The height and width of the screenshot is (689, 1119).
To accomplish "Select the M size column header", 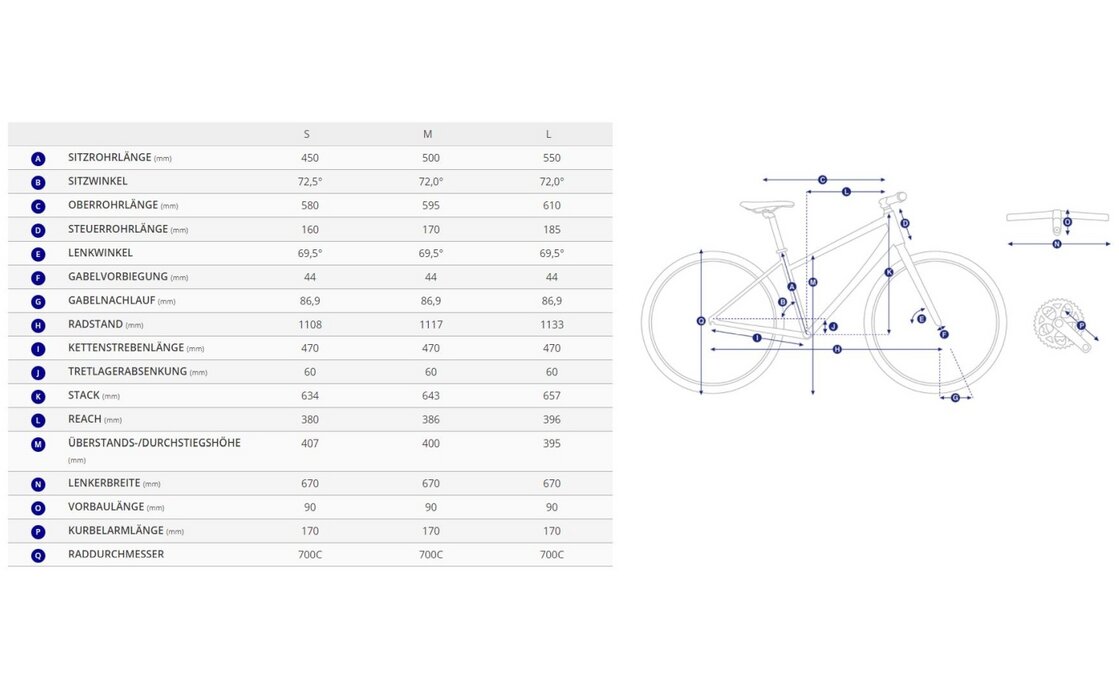I will (428, 134).
